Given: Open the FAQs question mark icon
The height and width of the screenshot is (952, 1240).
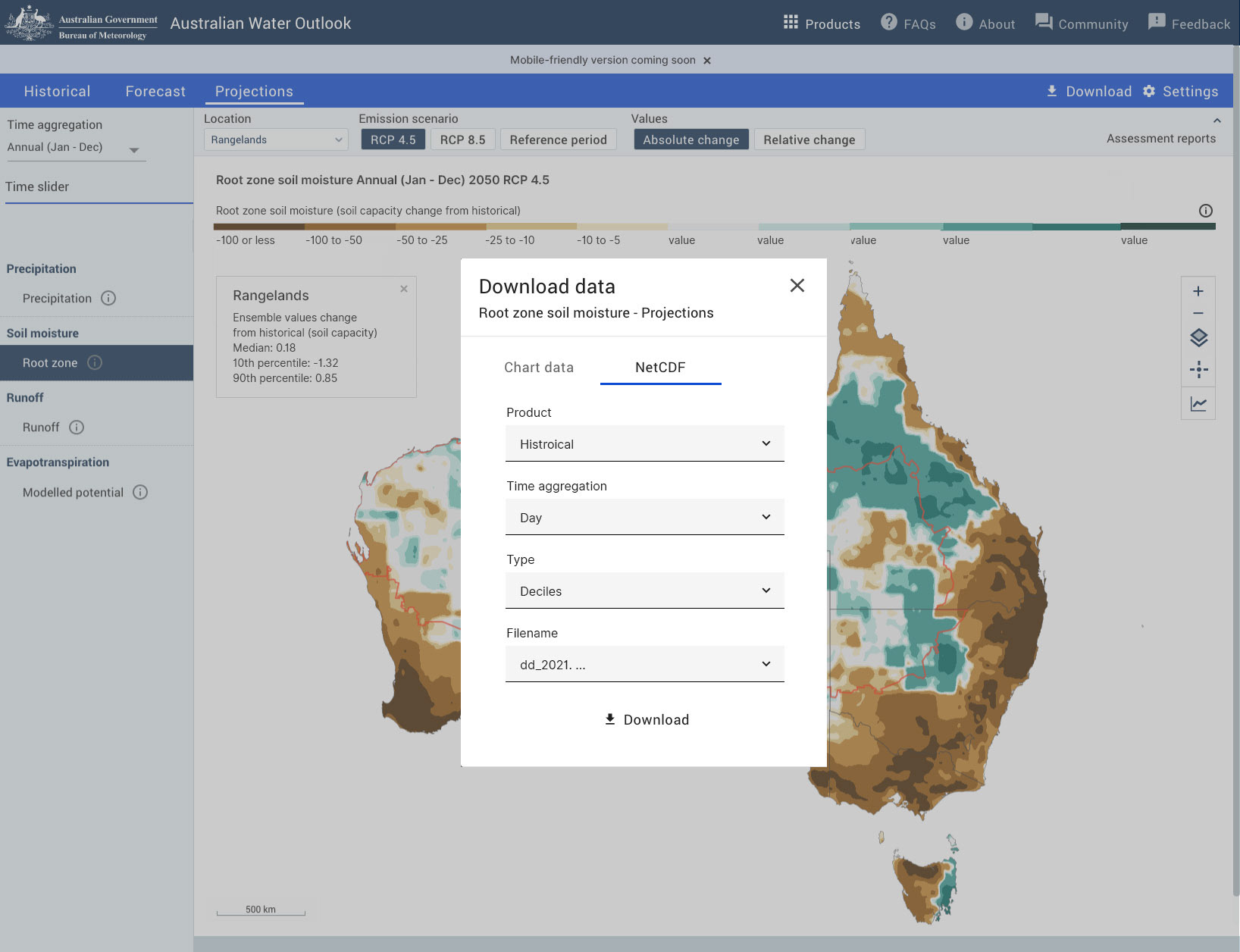Looking at the screenshot, I should click(888, 22).
